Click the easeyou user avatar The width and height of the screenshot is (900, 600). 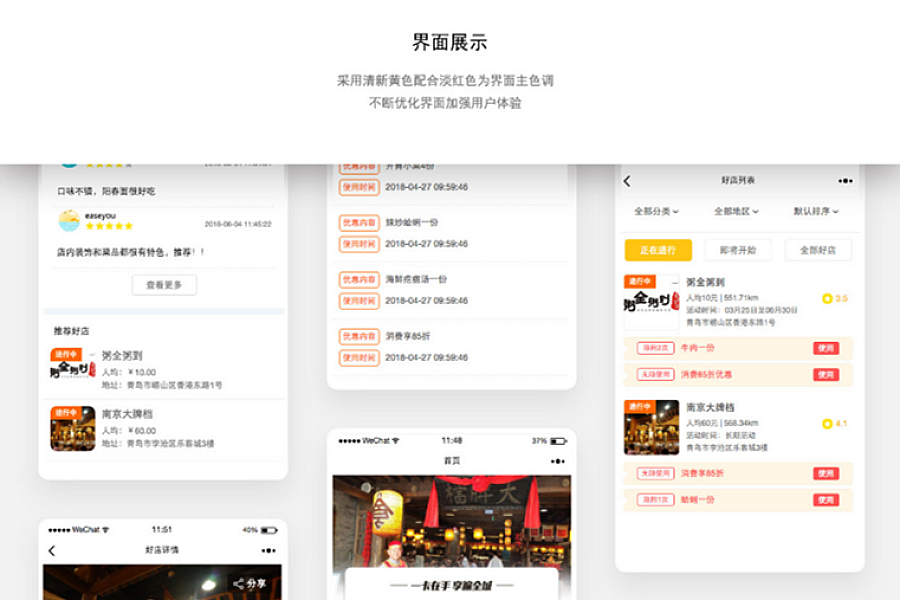click(69, 220)
